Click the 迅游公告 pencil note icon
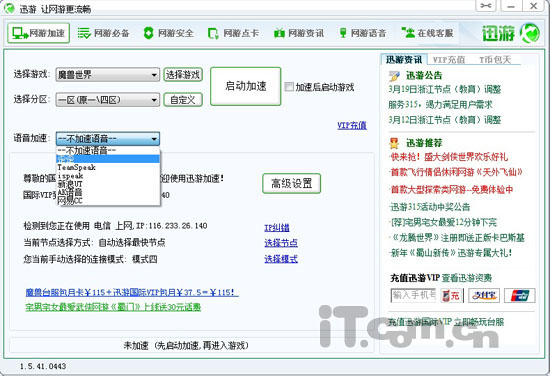The width and height of the screenshot is (550, 376). click(x=394, y=76)
